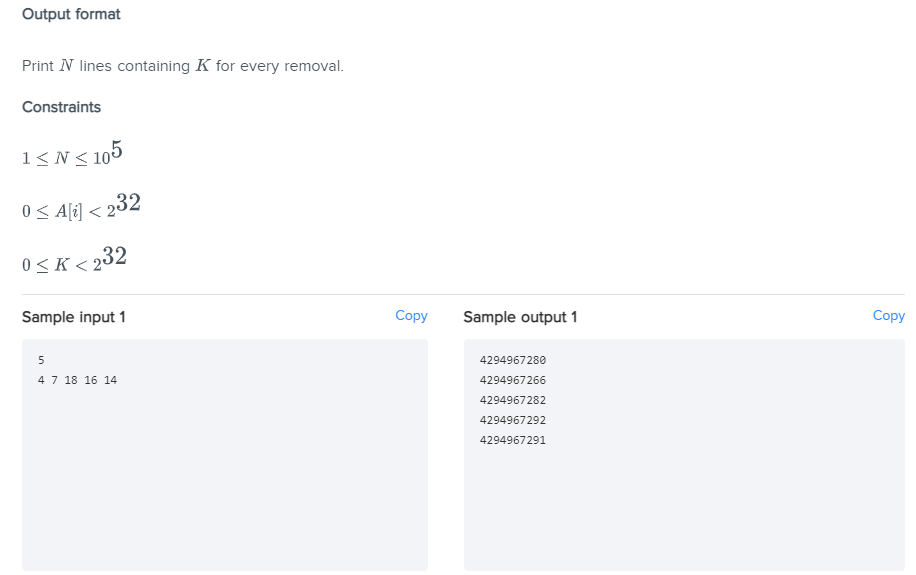Click the Output format heading
The width and height of the screenshot is (916, 575).
click(x=71, y=14)
